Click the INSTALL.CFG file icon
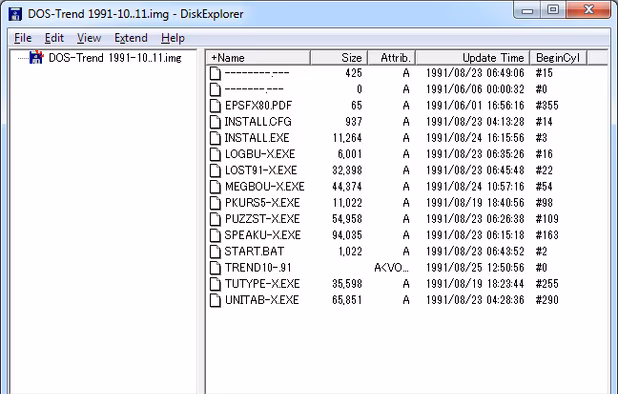 [x=215, y=122]
